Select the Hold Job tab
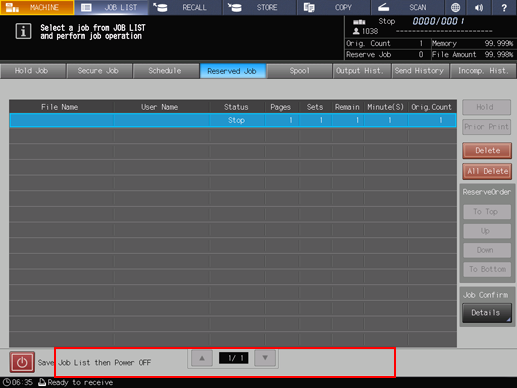Screen dimensions: 517x388 pos(33,71)
